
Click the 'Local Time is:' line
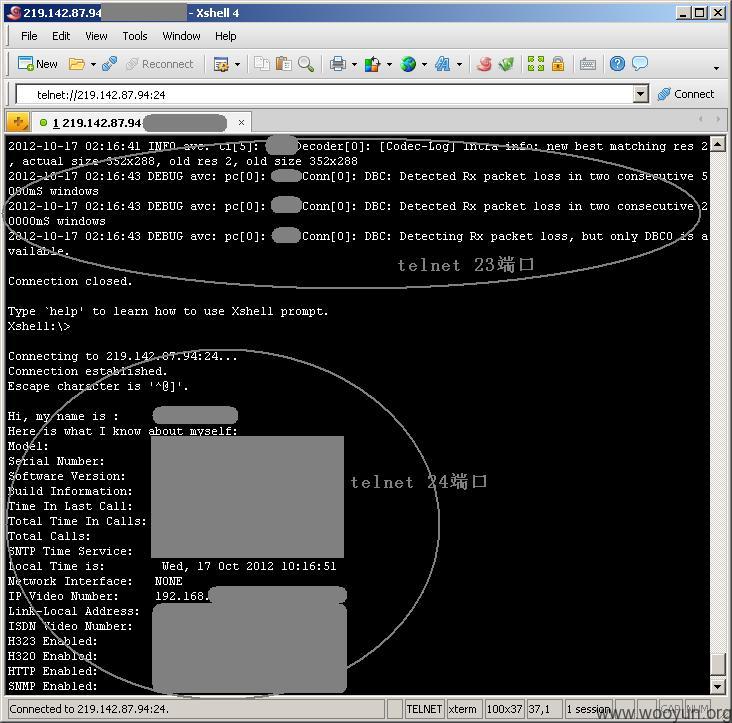tap(172, 566)
